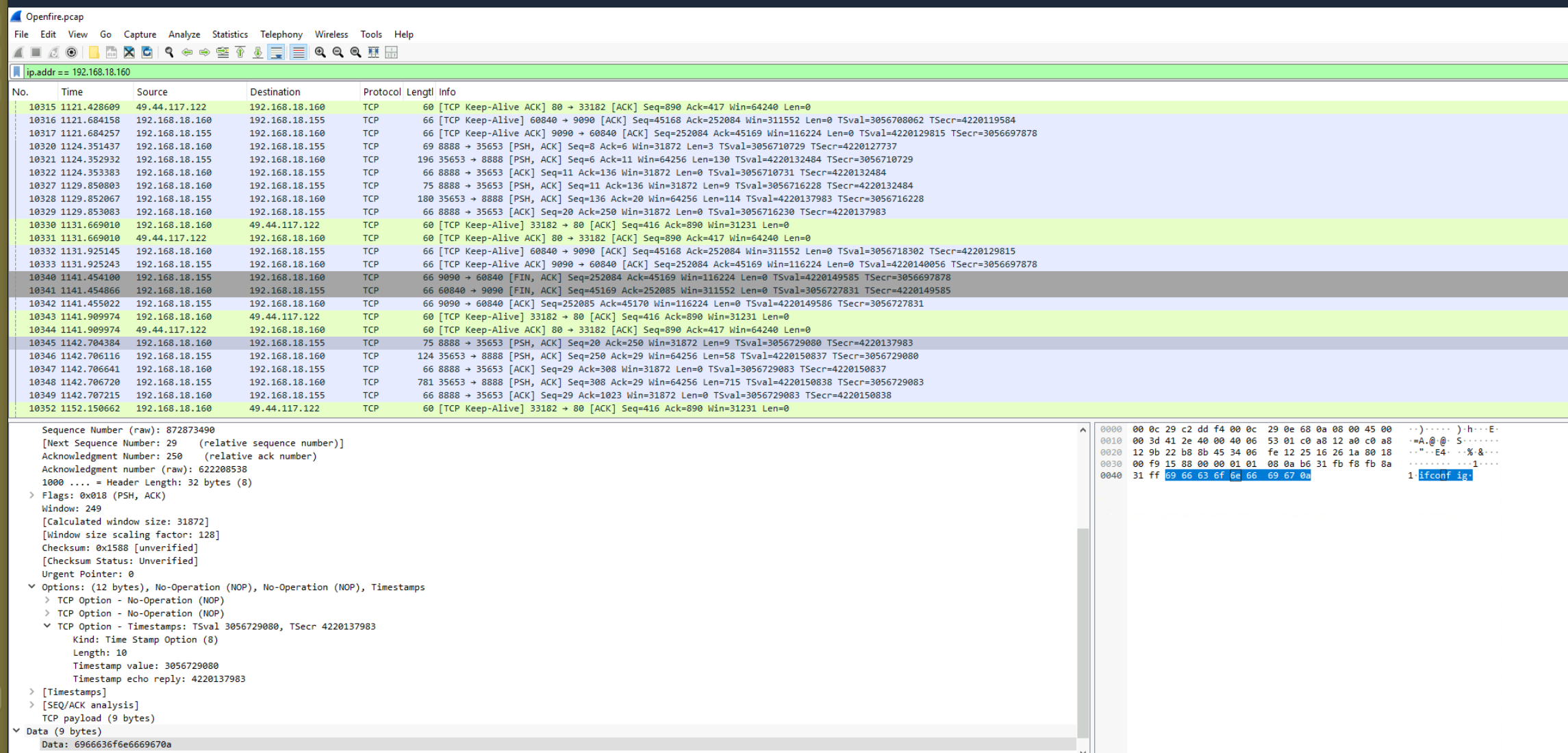Open capture options with the gear icon
The height and width of the screenshot is (753, 1568).
tap(71, 51)
